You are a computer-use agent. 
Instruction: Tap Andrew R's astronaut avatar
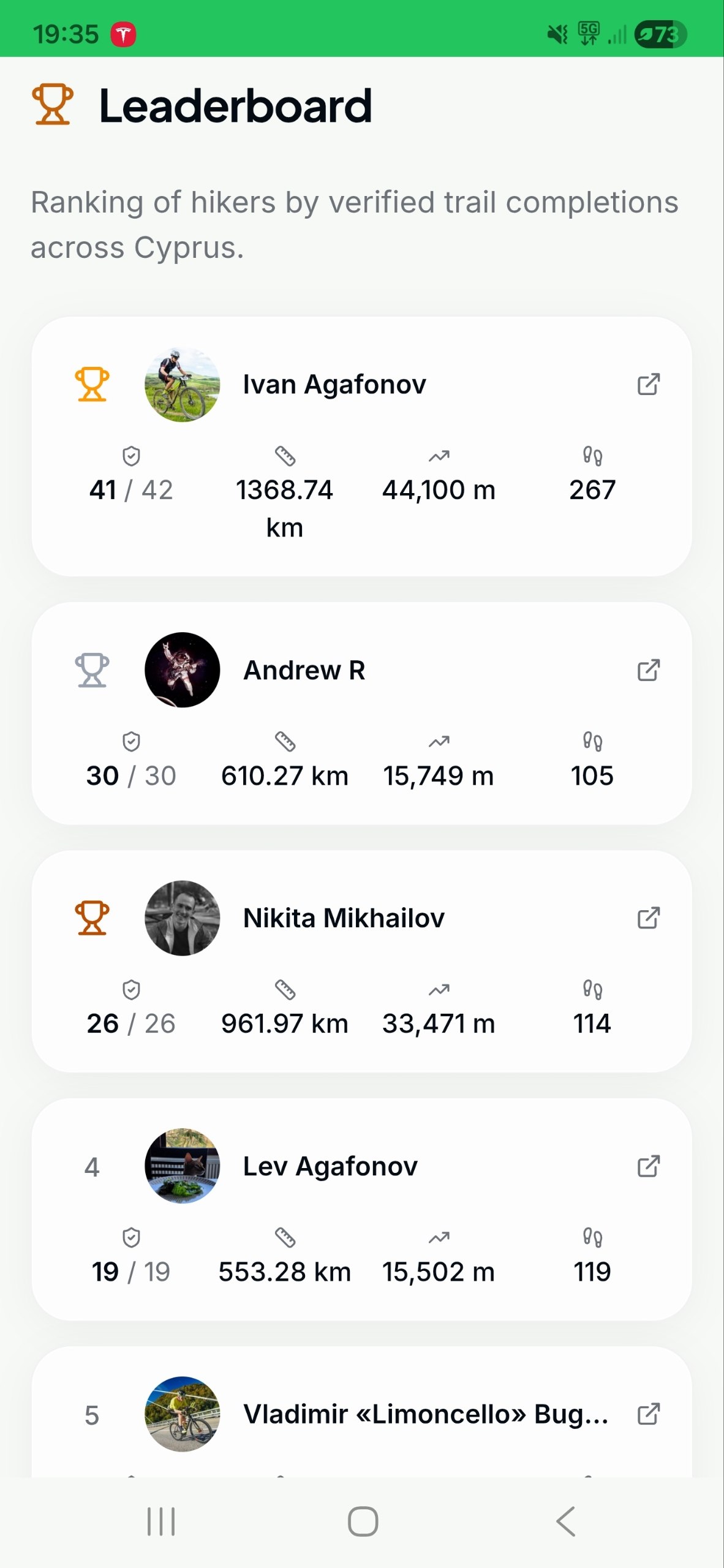(x=182, y=670)
